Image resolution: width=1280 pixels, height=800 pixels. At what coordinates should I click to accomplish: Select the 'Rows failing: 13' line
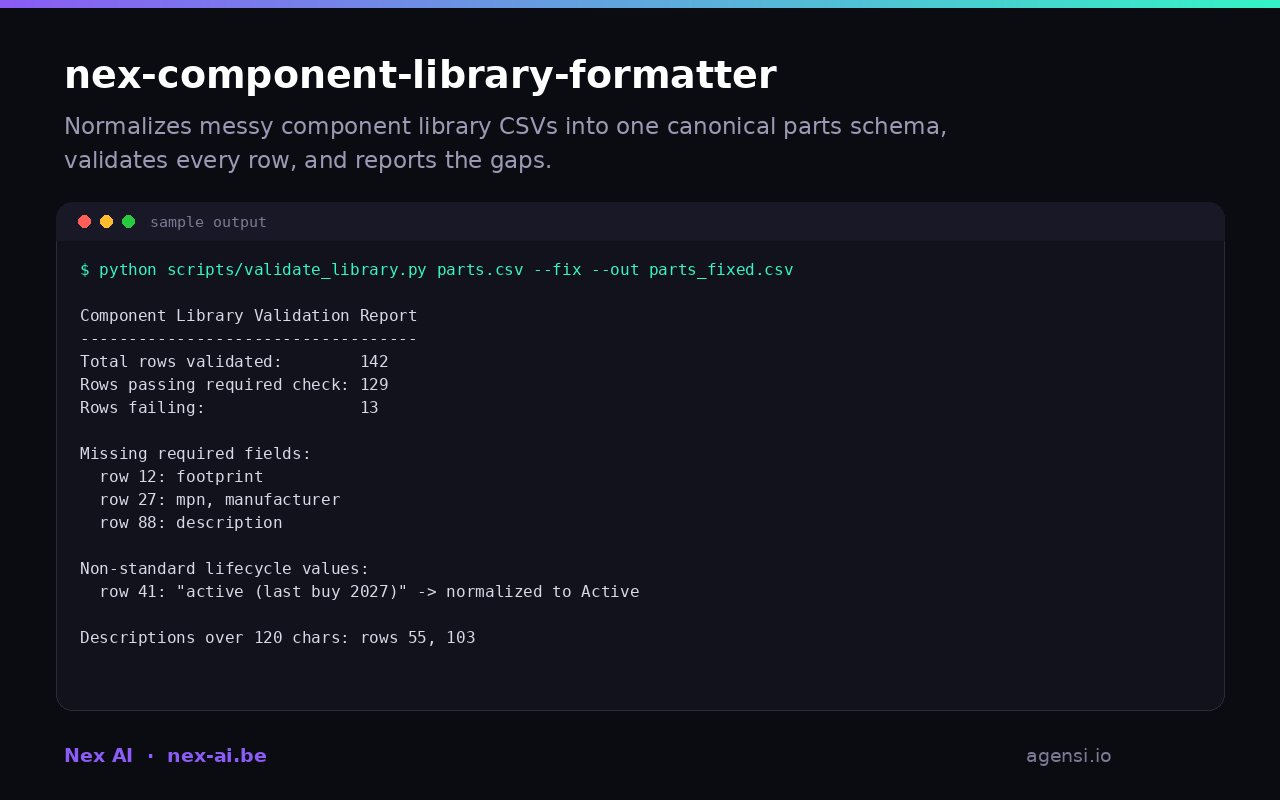point(229,408)
